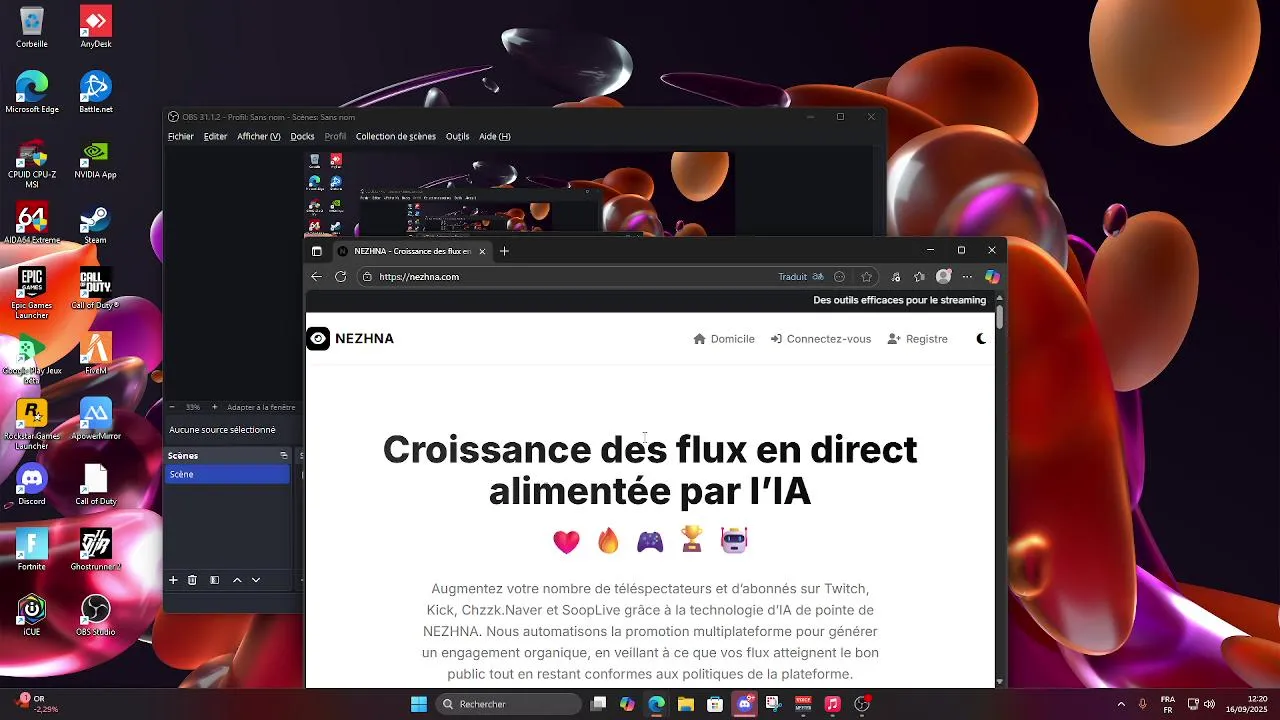
Task: Select the Discord desktop icon
Action: [x=32, y=484]
